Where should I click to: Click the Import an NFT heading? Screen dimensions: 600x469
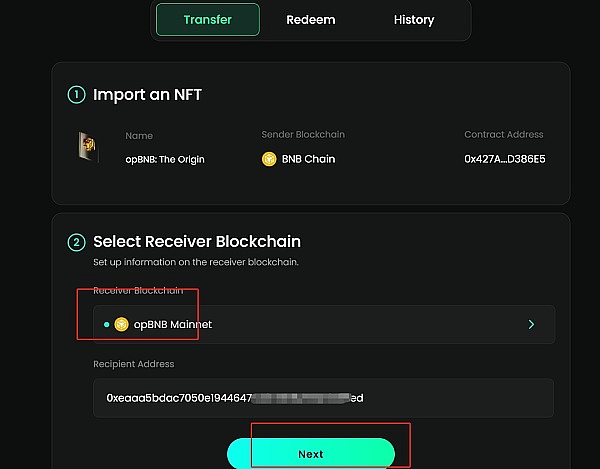[x=147, y=95]
